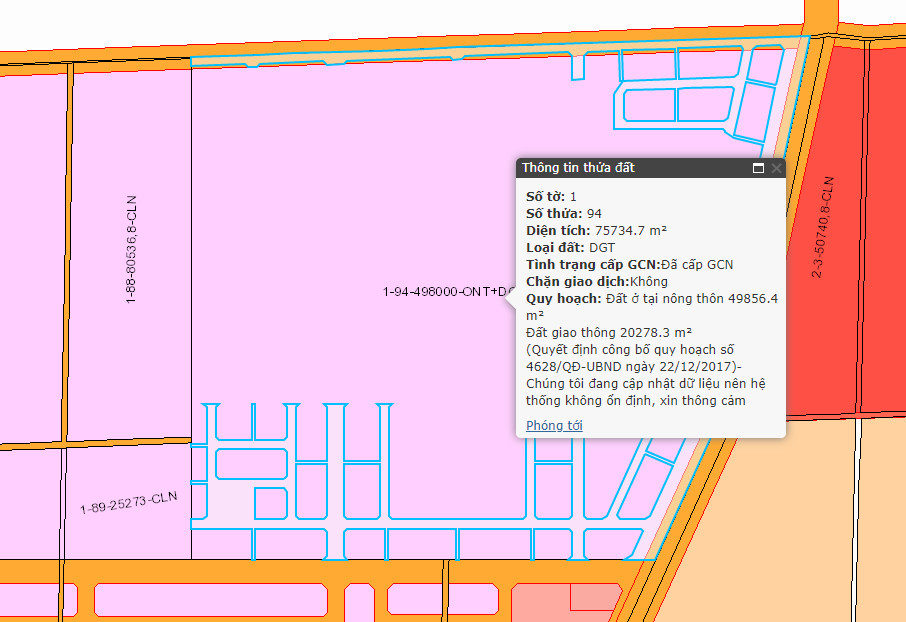
Task: Click the Số tờ value in popup
Action: coord(573,194)
